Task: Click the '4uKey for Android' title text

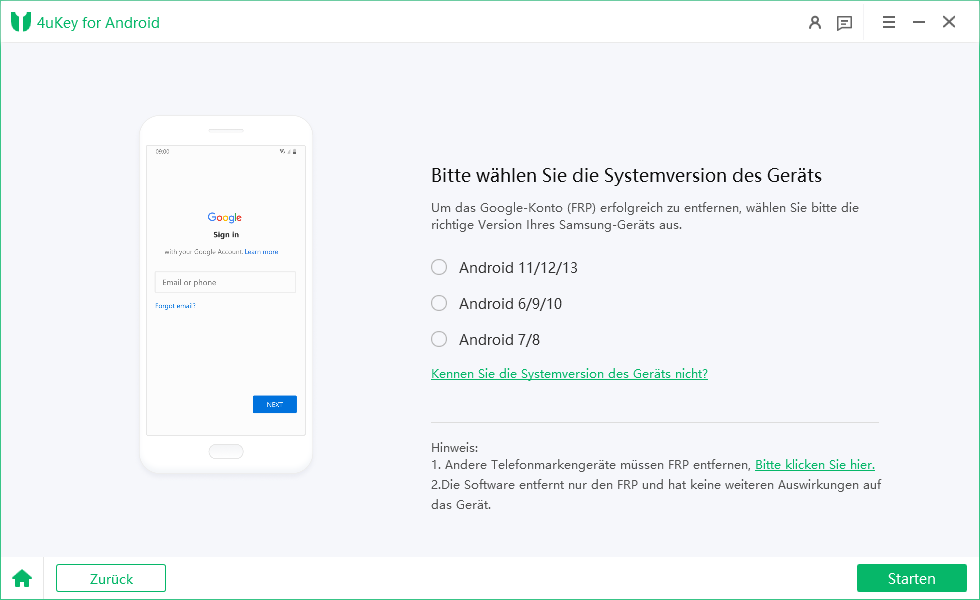Action: 98,22
